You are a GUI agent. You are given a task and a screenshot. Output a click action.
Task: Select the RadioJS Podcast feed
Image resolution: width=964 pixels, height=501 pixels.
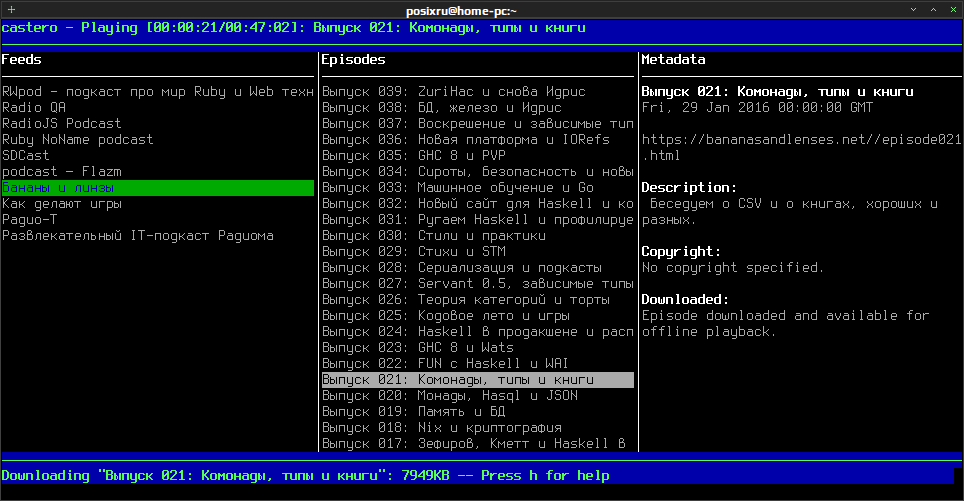[61, 124]
